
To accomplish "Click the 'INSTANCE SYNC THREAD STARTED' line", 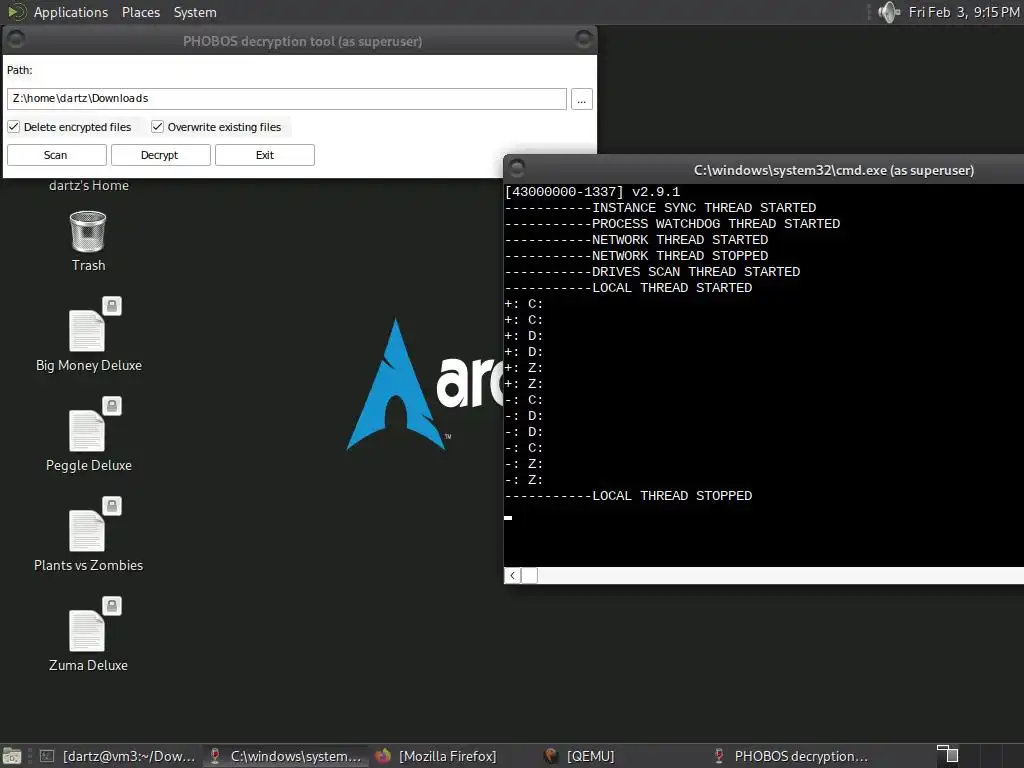I will [x=660, y=208].
